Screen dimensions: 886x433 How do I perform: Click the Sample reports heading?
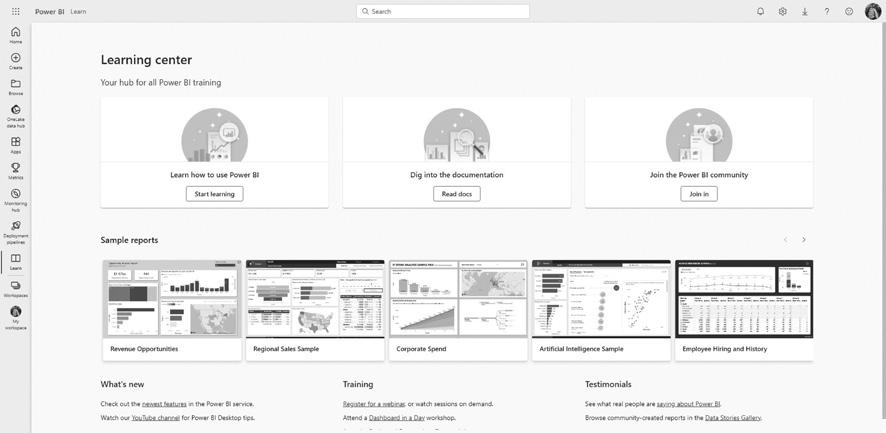(x=129, y=240)
